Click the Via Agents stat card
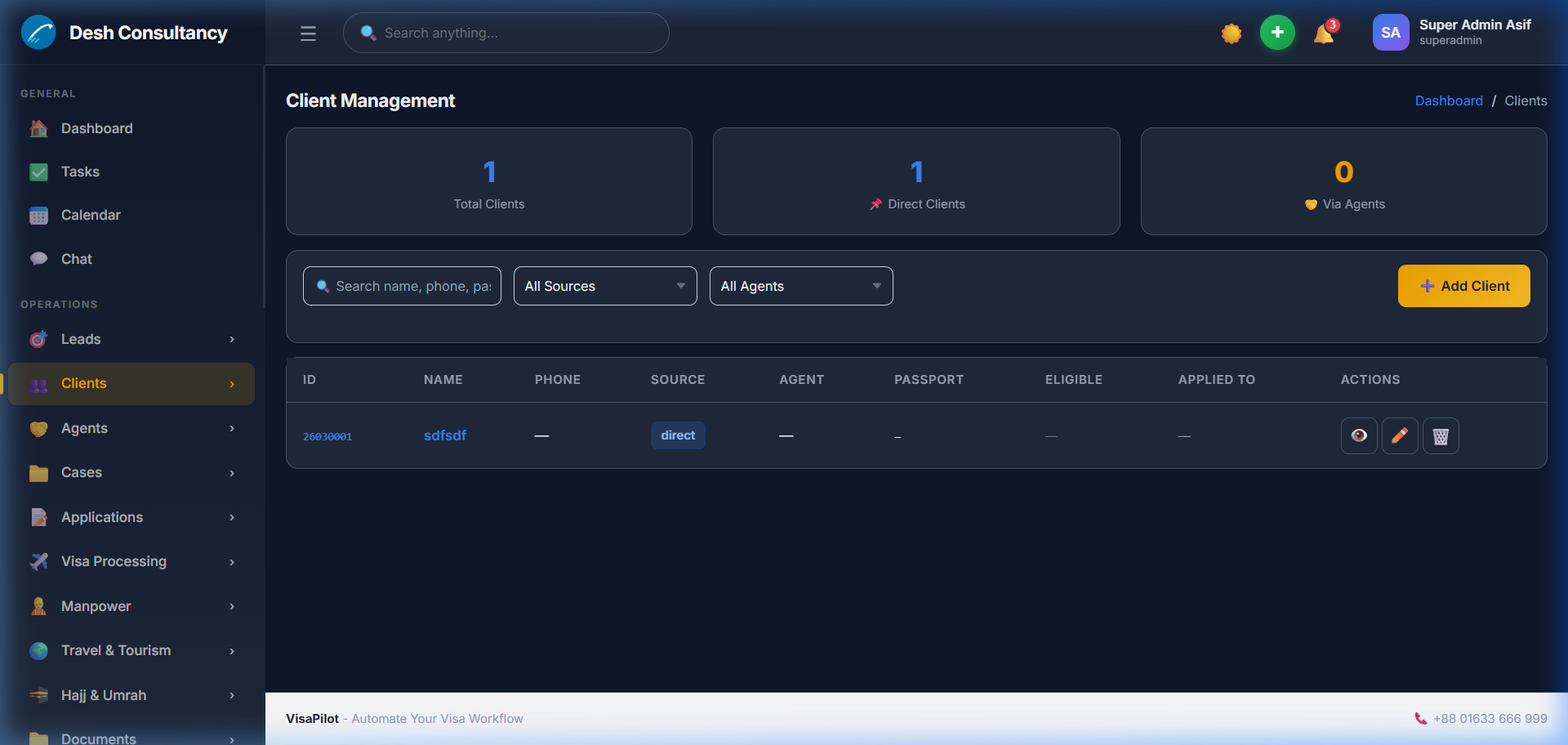This screenshot has width=1568, height=745. (1343, 181)
